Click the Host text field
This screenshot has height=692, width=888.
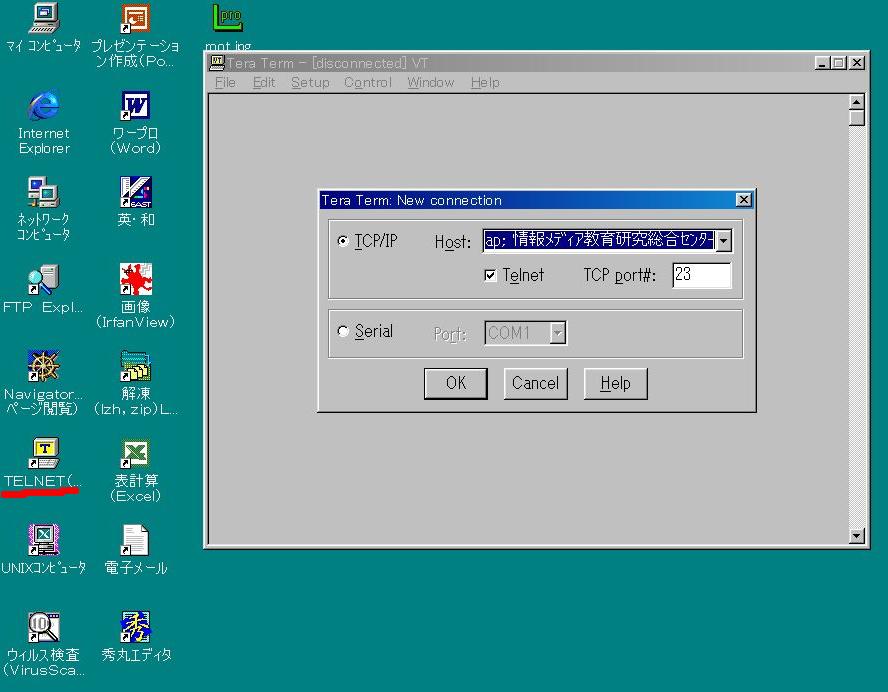coord(599,241)
